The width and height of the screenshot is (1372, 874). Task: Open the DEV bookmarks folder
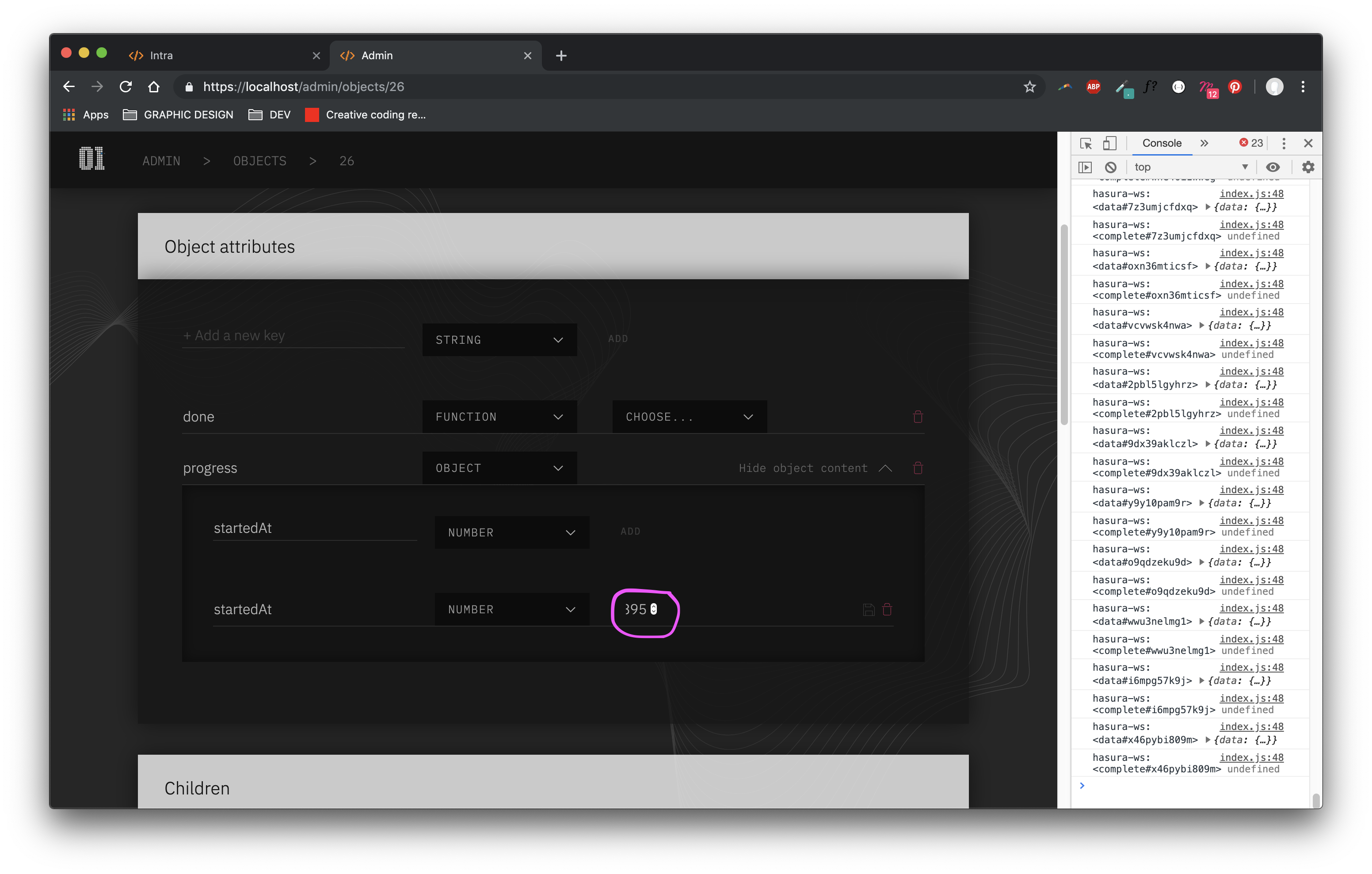pos(270,114)
